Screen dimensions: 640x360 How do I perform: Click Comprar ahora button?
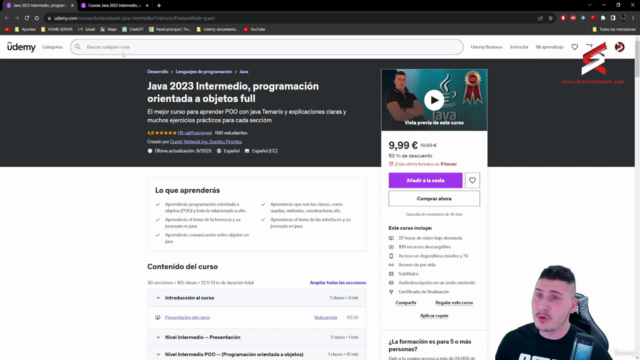pyautogui.click(x=434, y=199)
